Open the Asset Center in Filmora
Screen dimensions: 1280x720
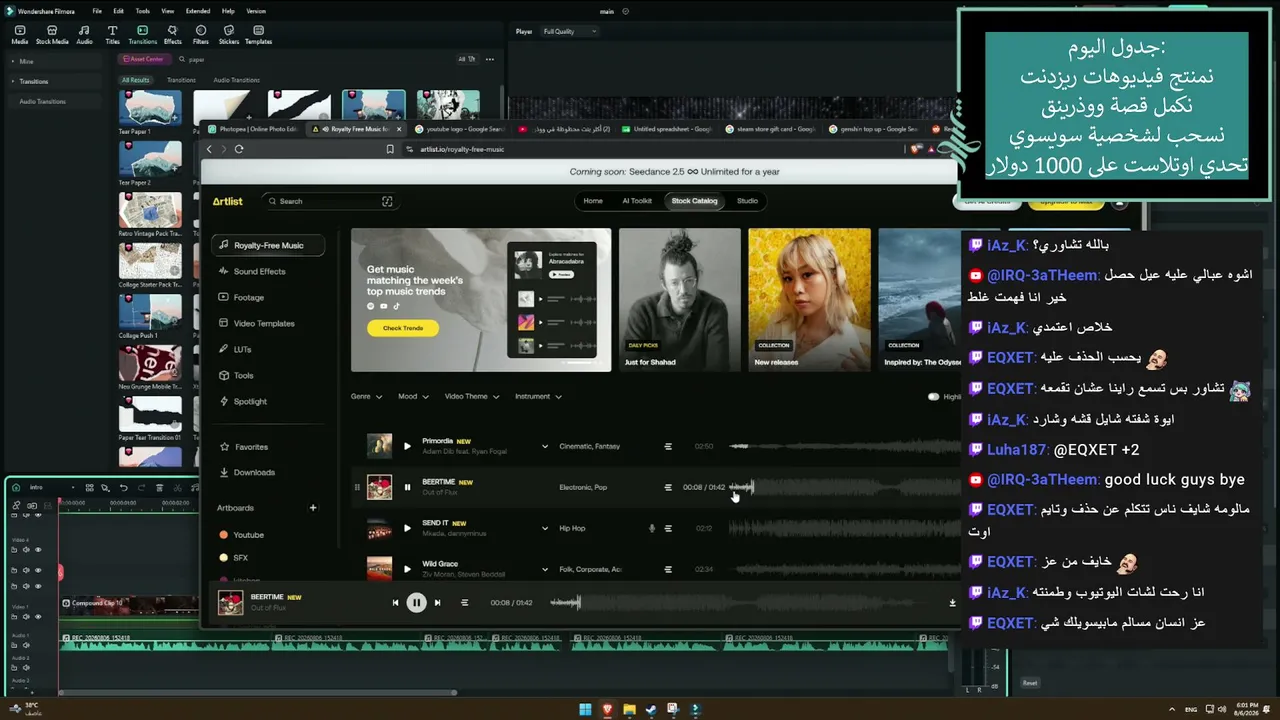coord(143,59)
